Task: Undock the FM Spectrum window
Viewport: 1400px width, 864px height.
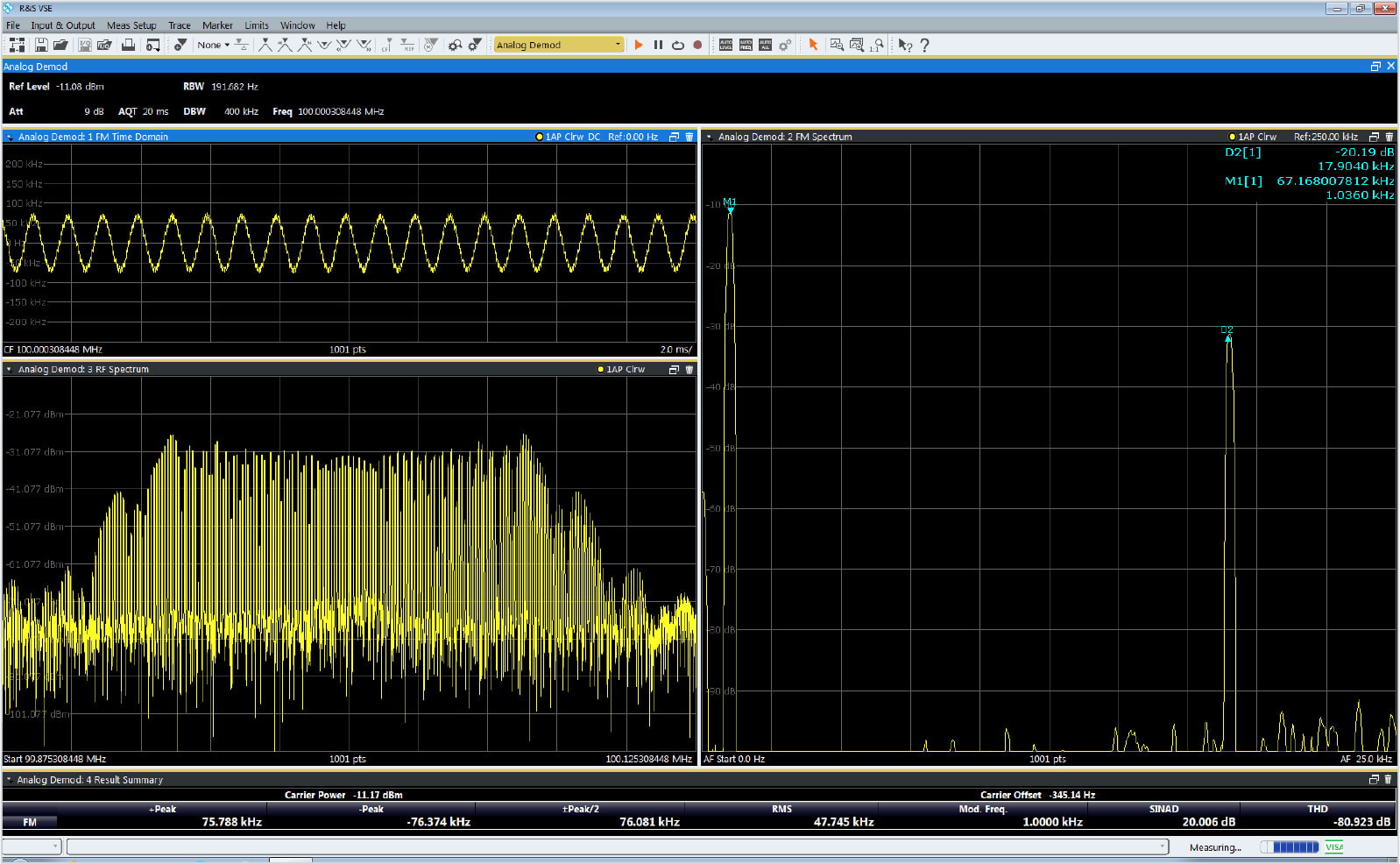Action: [1374, 137]
